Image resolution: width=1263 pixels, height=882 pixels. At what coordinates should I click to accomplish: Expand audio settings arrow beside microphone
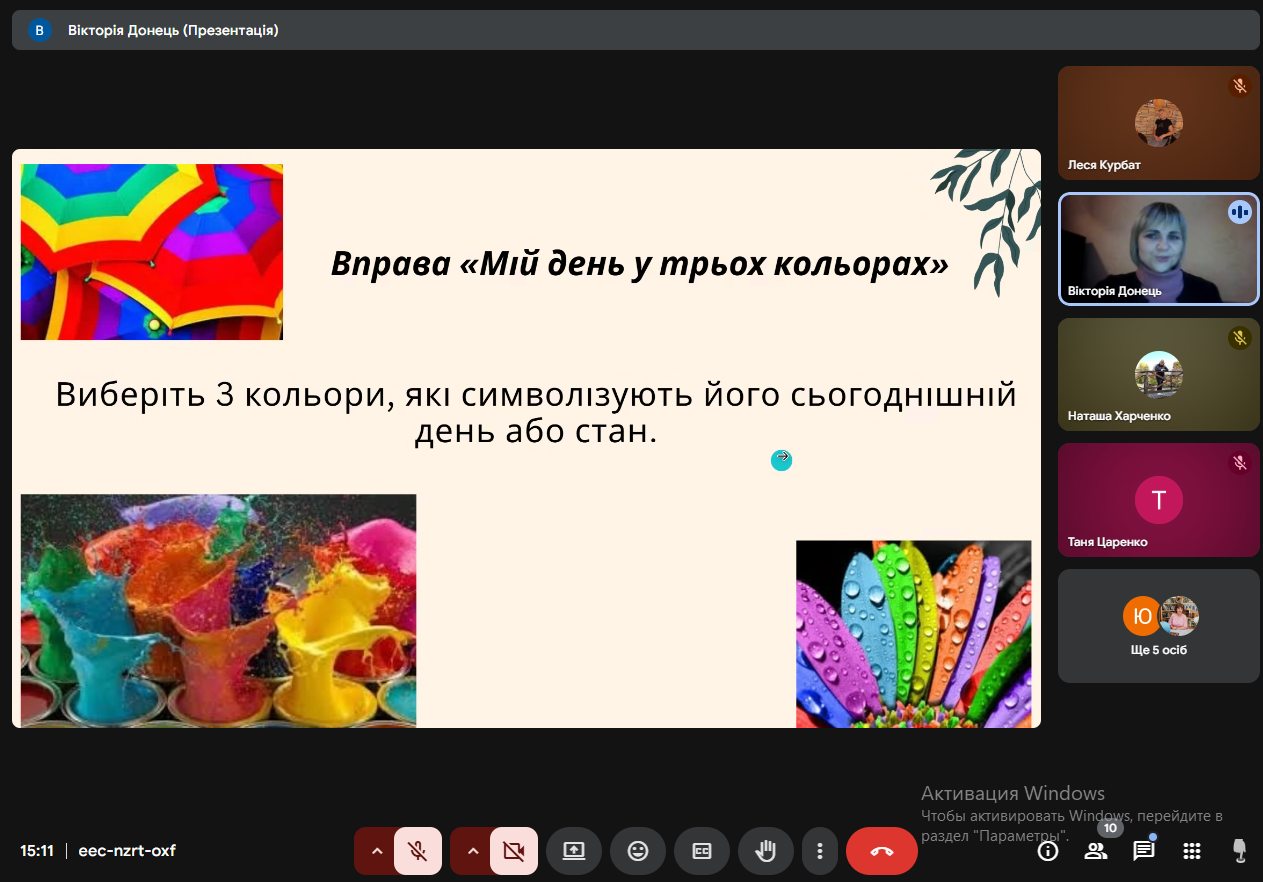pyautogui.click(x=377, y=851)
